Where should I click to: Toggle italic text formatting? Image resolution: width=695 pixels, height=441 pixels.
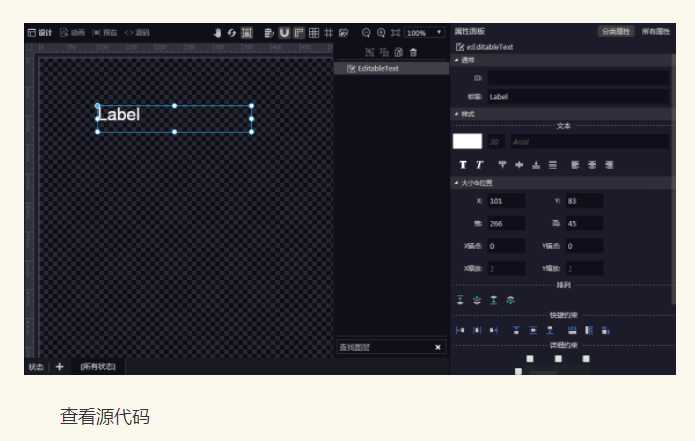pyautogui.click(x=479, y=165)
